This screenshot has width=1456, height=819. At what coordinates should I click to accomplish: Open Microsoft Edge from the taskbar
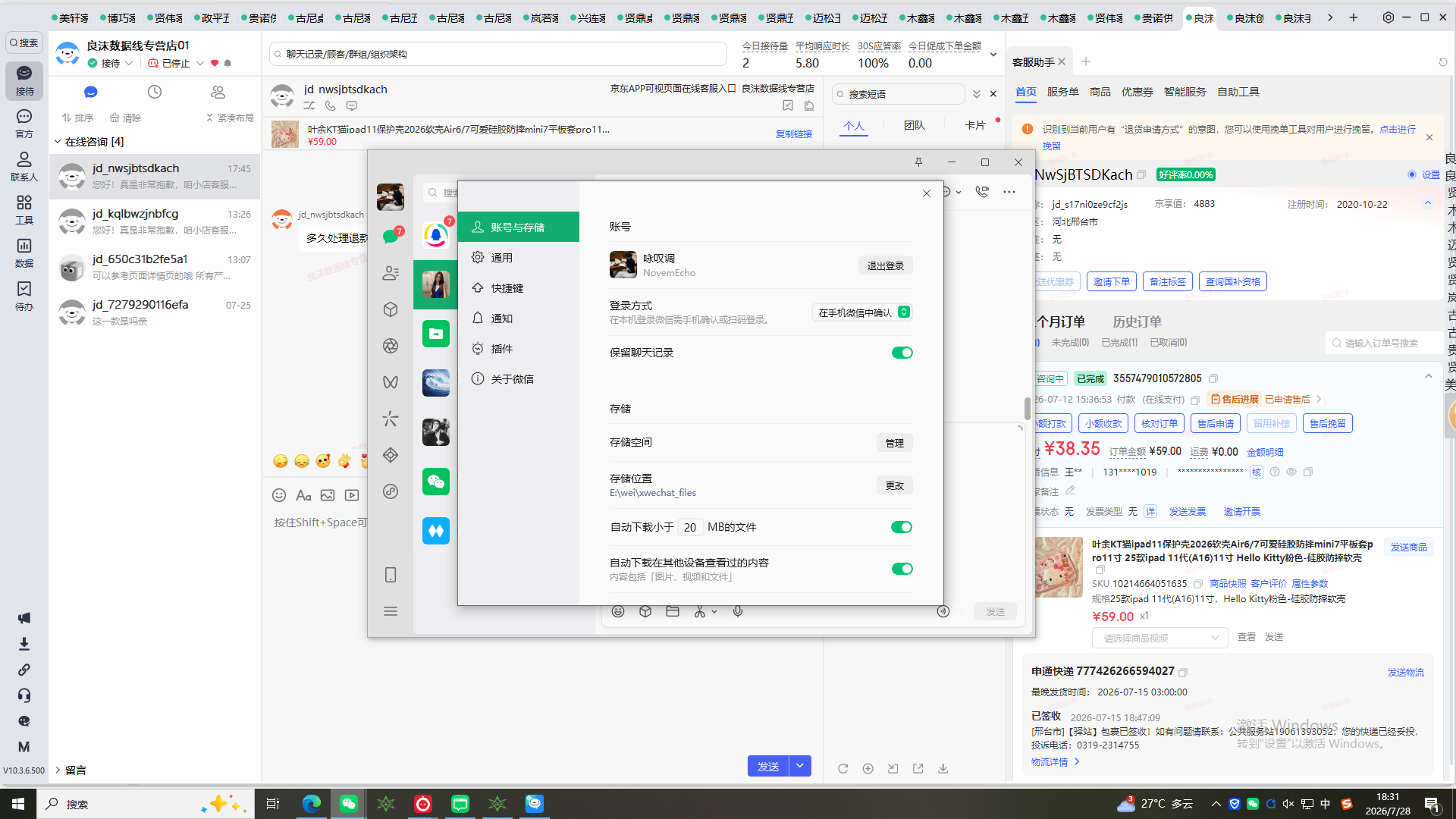(312, 804)
